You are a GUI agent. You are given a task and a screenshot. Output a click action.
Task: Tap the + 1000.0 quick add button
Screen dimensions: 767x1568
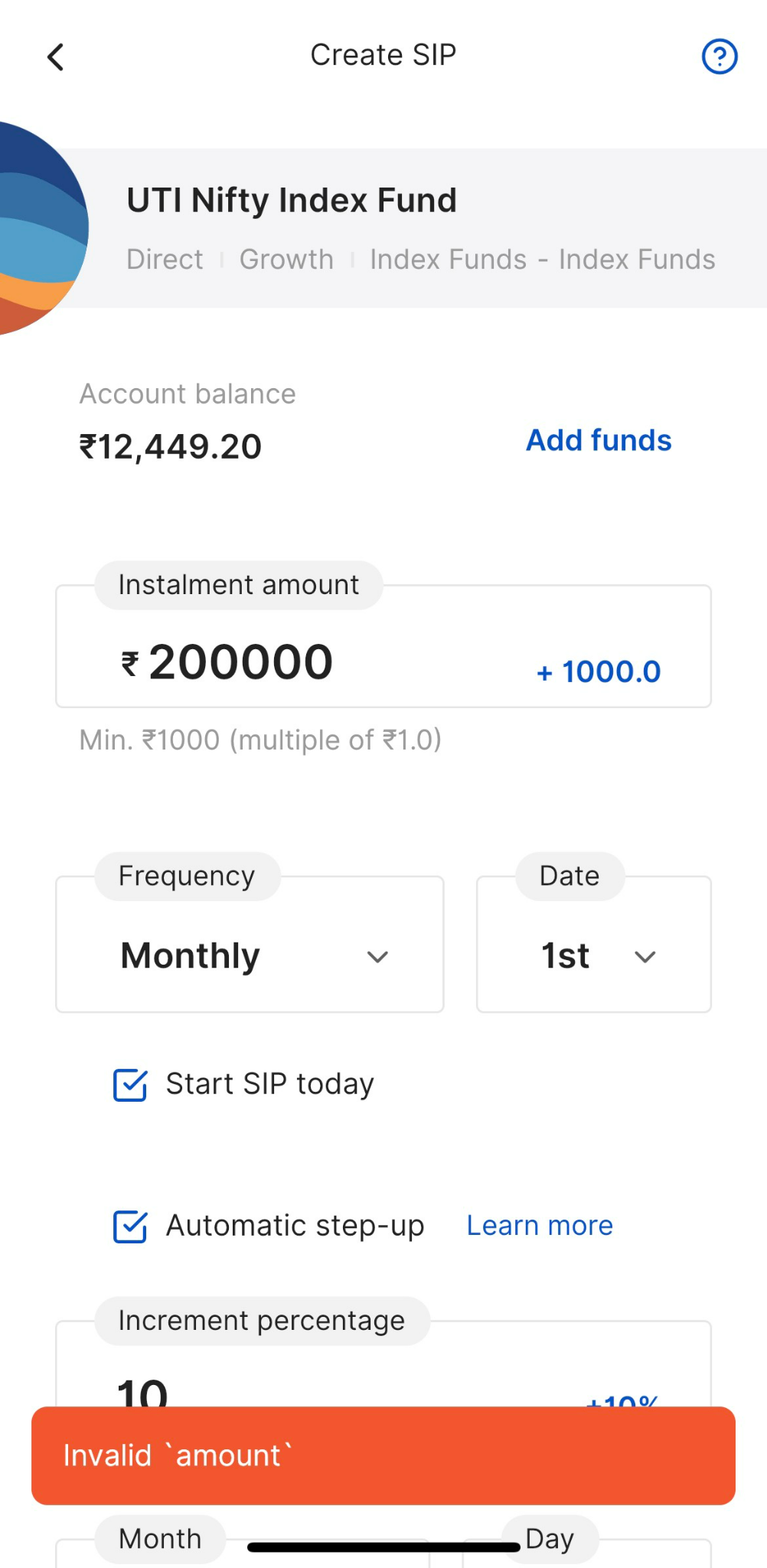[x=599, y=671]
